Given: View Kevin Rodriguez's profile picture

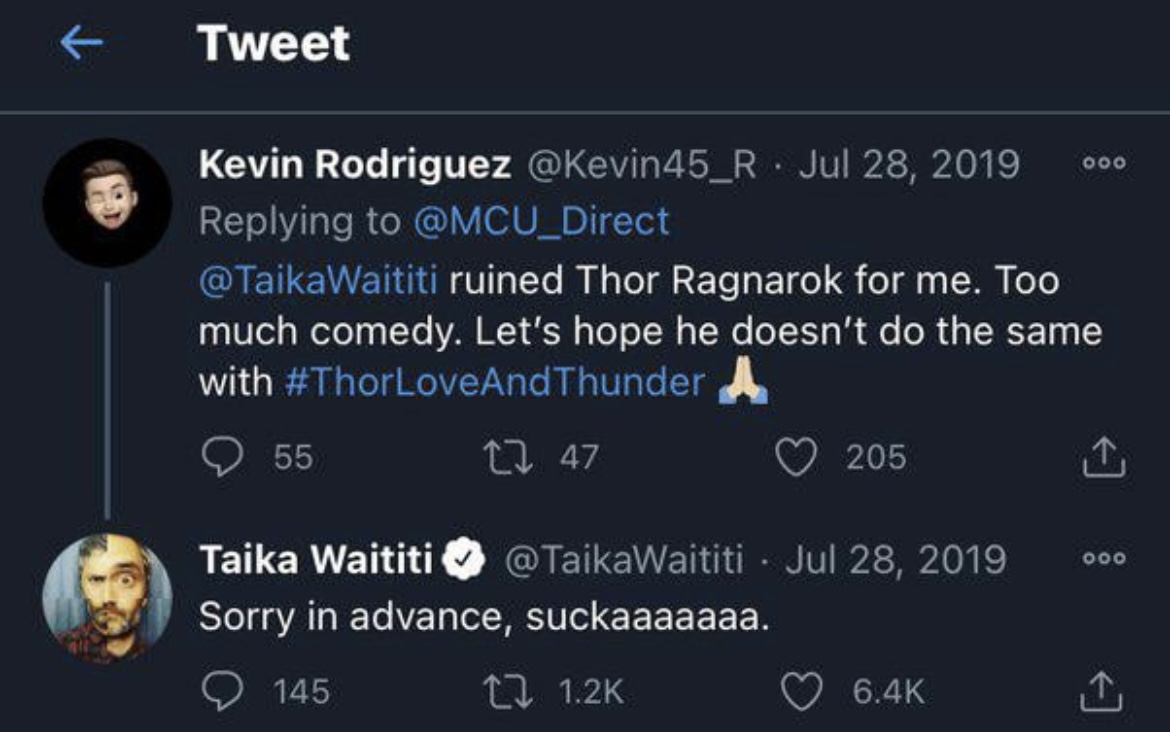Looking at the screenshot, I should pos(107,202).
